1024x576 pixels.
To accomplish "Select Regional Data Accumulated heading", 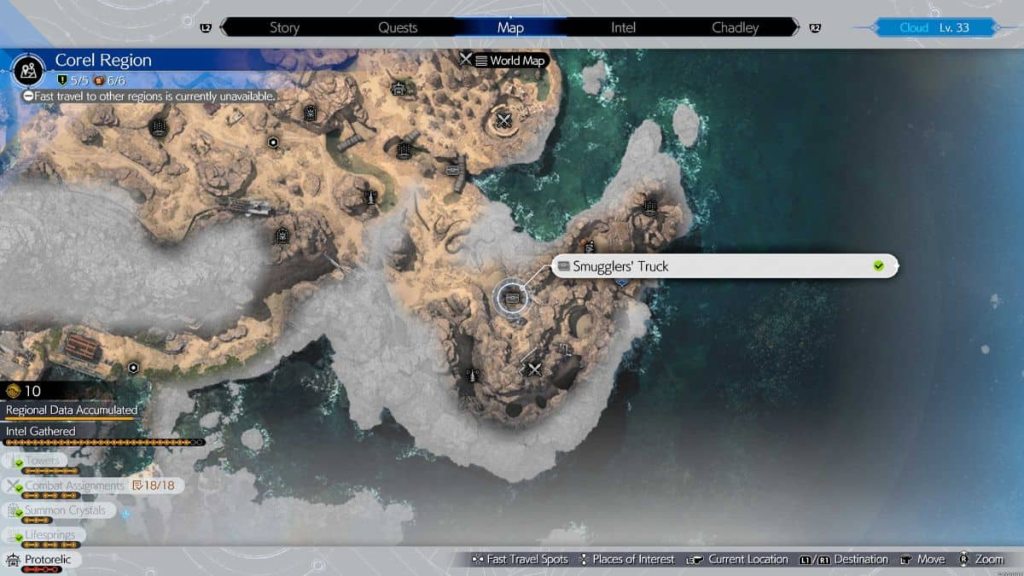I will coord(71,410).
